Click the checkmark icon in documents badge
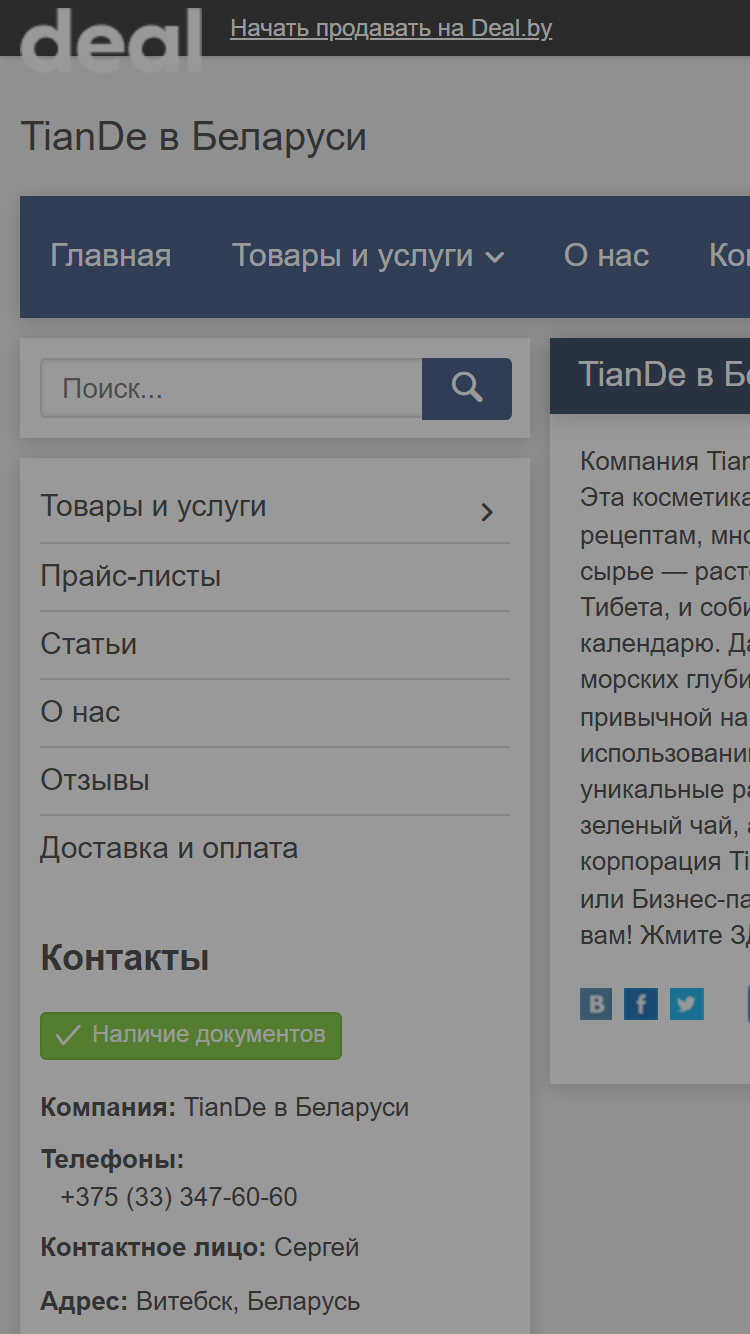 tap(67, 1035)
